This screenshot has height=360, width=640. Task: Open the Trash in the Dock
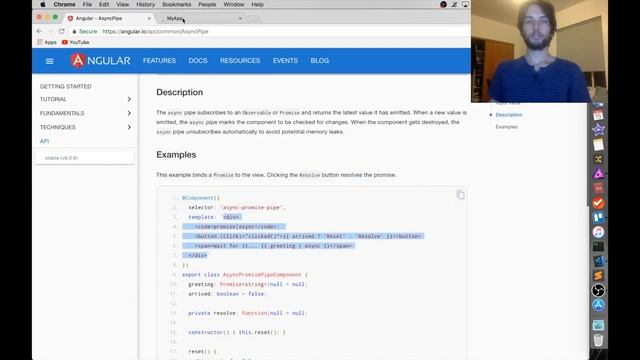point(598,340)
